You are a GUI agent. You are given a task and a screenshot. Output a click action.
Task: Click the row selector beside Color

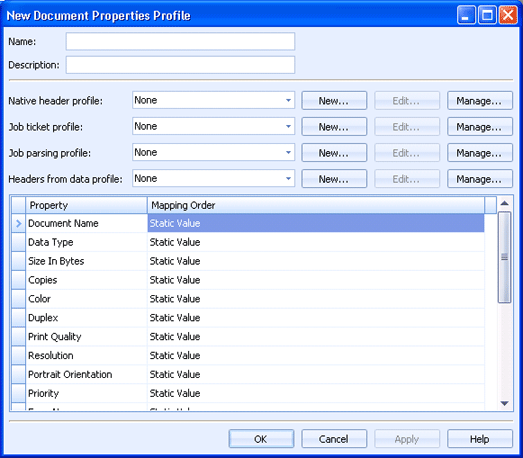[19, 299]
